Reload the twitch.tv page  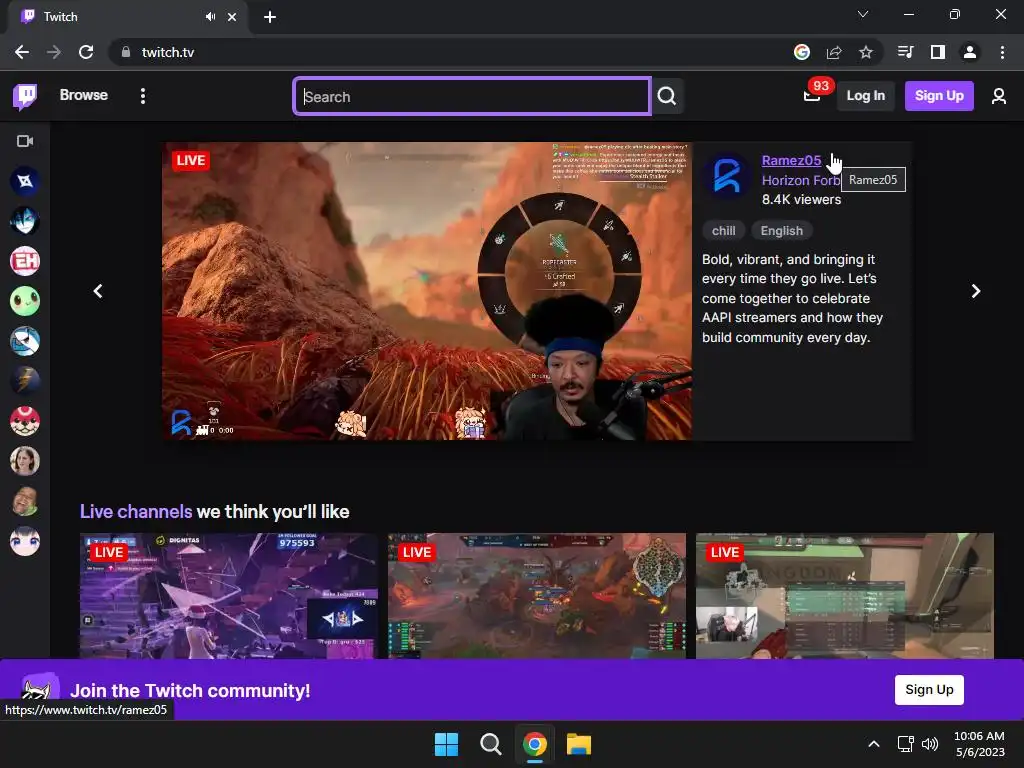click(x=86, y=52)
